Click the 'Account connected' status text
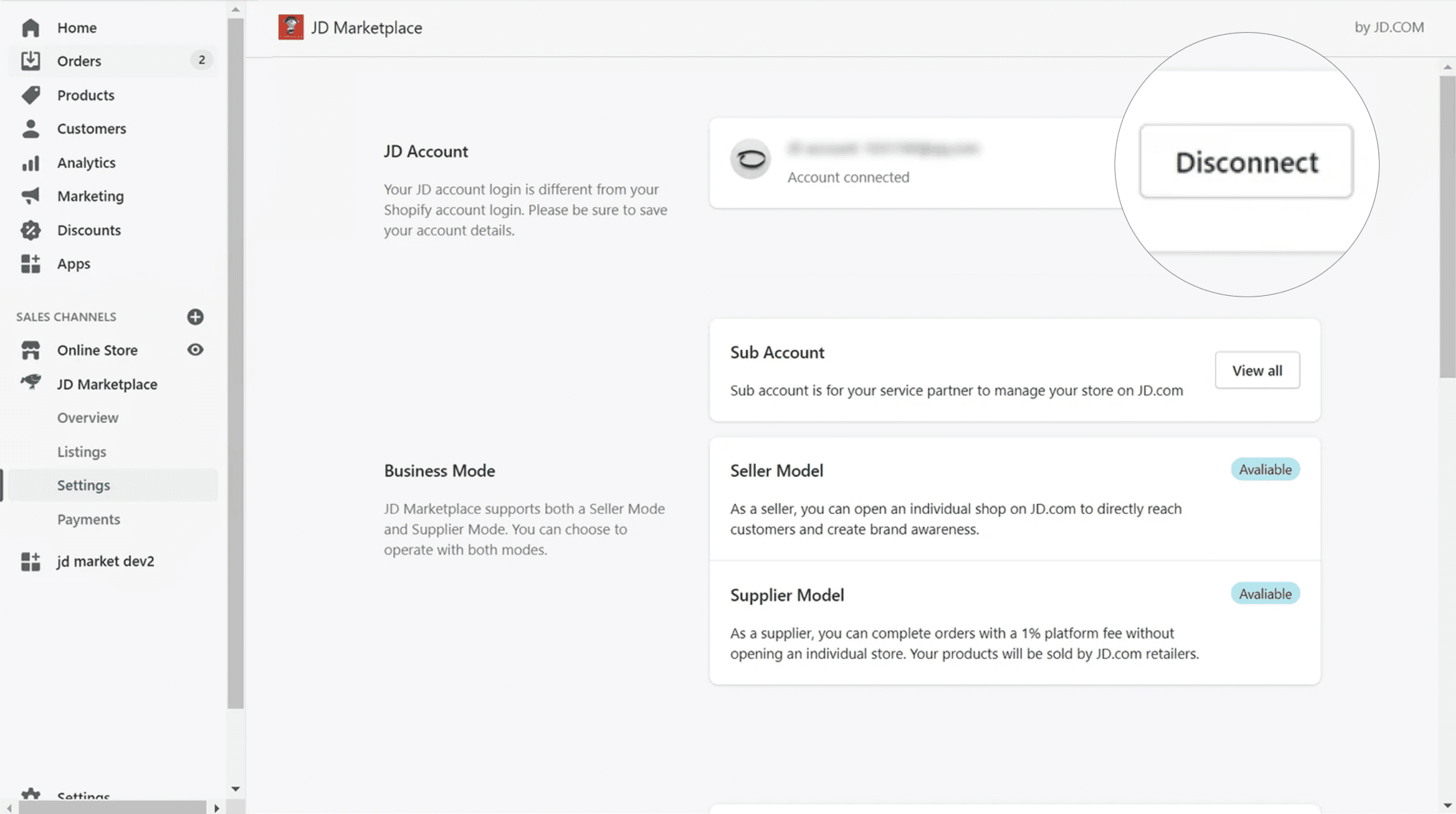The image size is (1456, 814). point(848,177)
